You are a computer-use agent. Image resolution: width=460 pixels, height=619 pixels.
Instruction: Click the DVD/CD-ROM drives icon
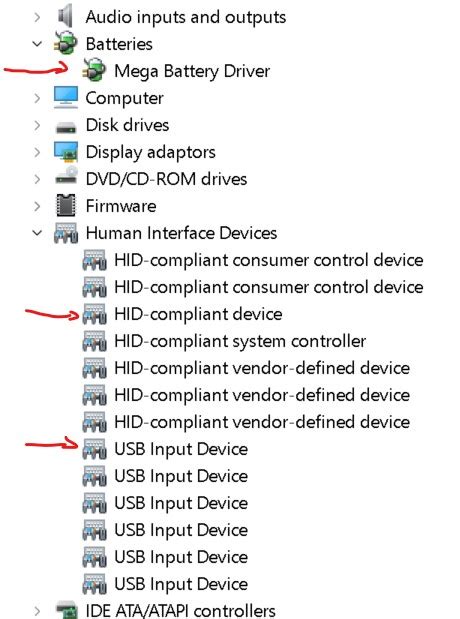point(66,176)
